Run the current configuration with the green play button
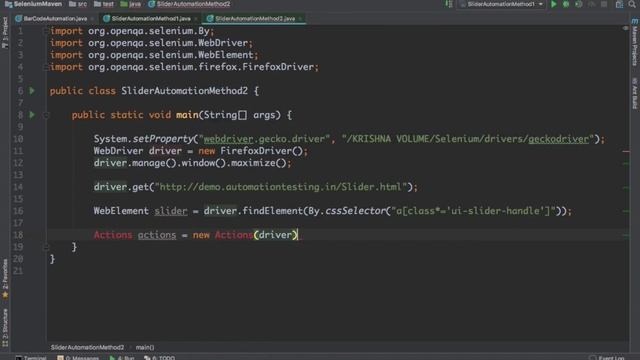Image resolution: width=640 pixels, height=360 pixels. click(x=553, y=4)
